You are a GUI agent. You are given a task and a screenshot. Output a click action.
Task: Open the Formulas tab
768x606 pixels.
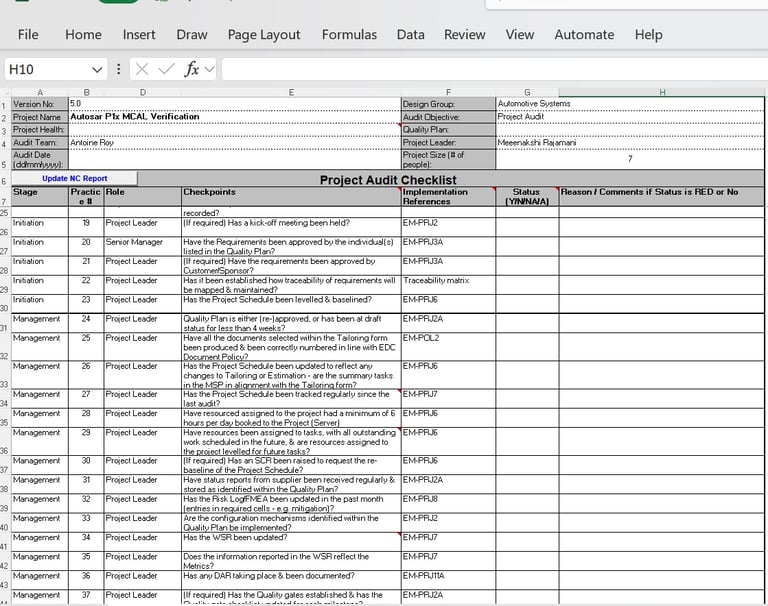pos(349,34)
